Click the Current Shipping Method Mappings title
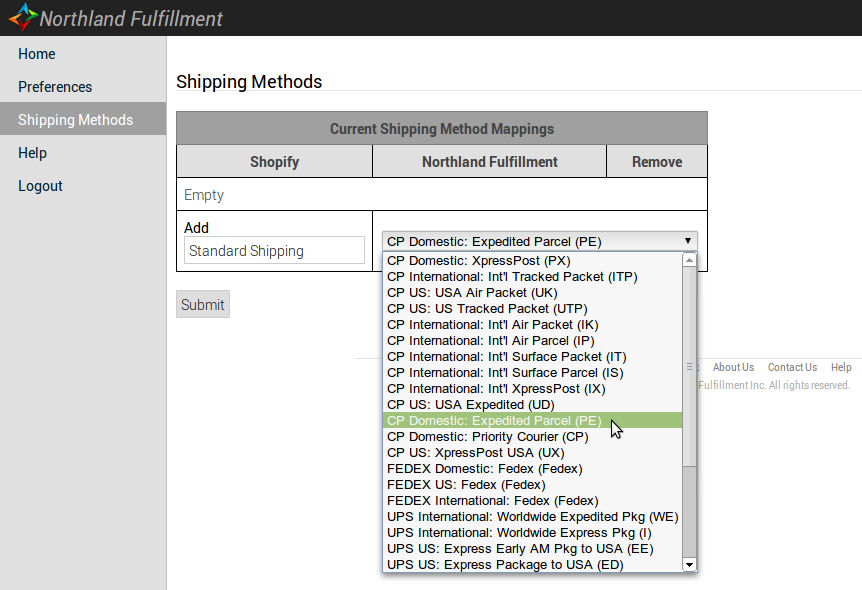The width and height of the screenshot is (862, 590). coord(441,129)
